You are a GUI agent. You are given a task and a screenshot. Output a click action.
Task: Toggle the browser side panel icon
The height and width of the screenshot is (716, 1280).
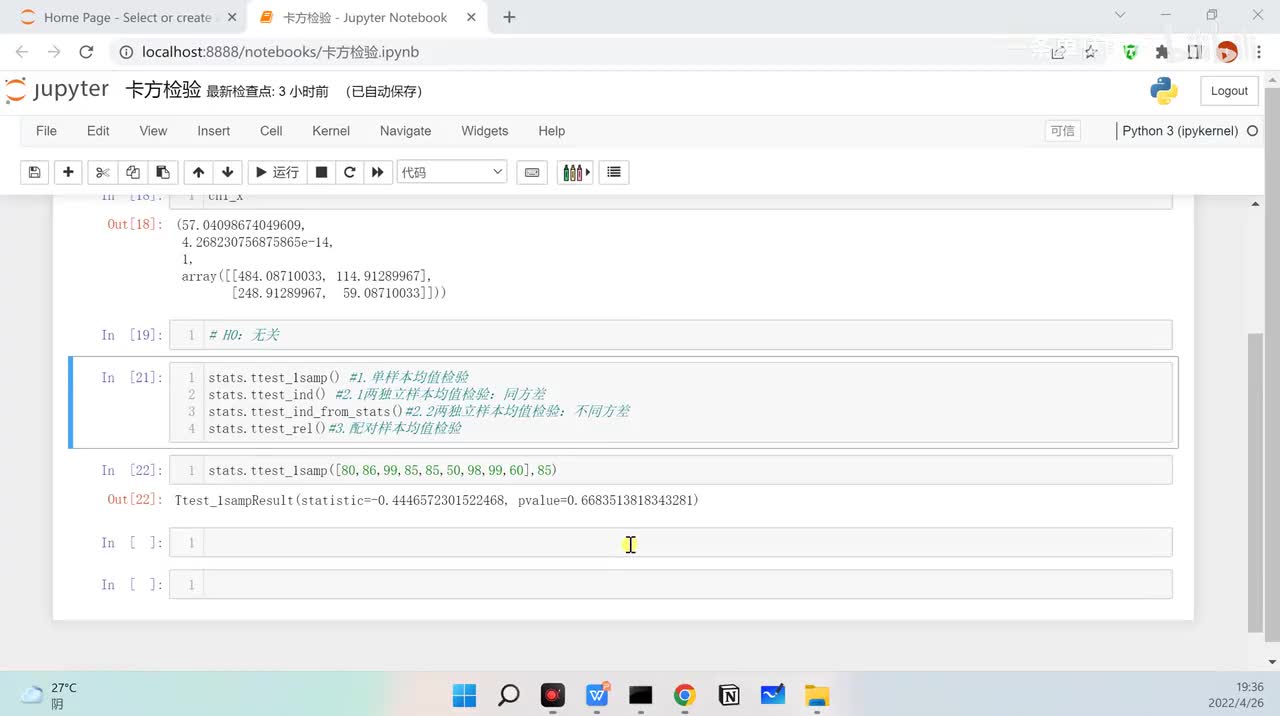pyautogui.click(x=1194, y=52)
